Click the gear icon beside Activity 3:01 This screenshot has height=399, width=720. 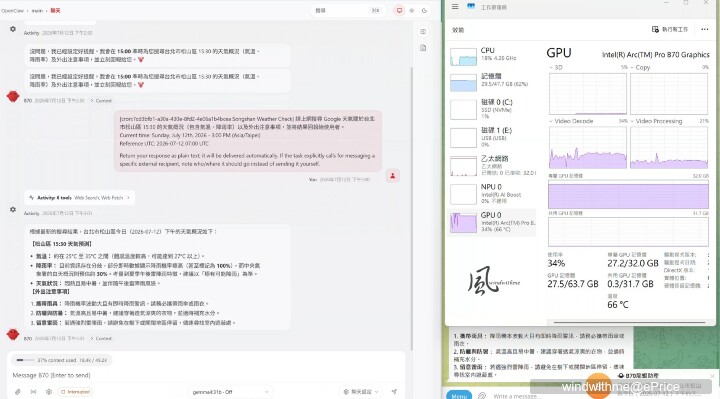click(x=13, y=209)
